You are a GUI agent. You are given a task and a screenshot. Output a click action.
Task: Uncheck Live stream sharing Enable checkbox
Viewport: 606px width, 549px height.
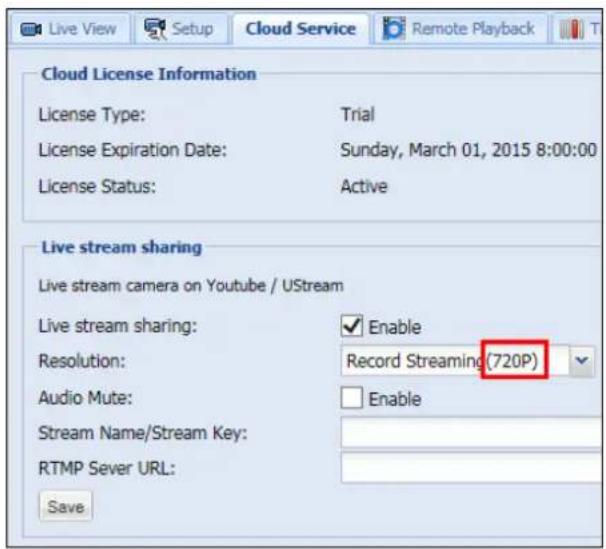tap(352, 326)
